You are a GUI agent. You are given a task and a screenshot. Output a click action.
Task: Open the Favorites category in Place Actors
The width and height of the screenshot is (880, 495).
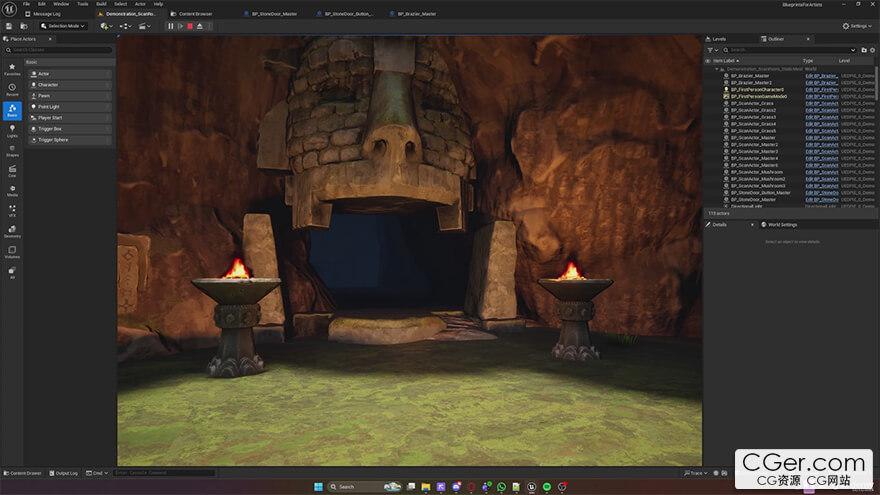(x=12, y=69)
